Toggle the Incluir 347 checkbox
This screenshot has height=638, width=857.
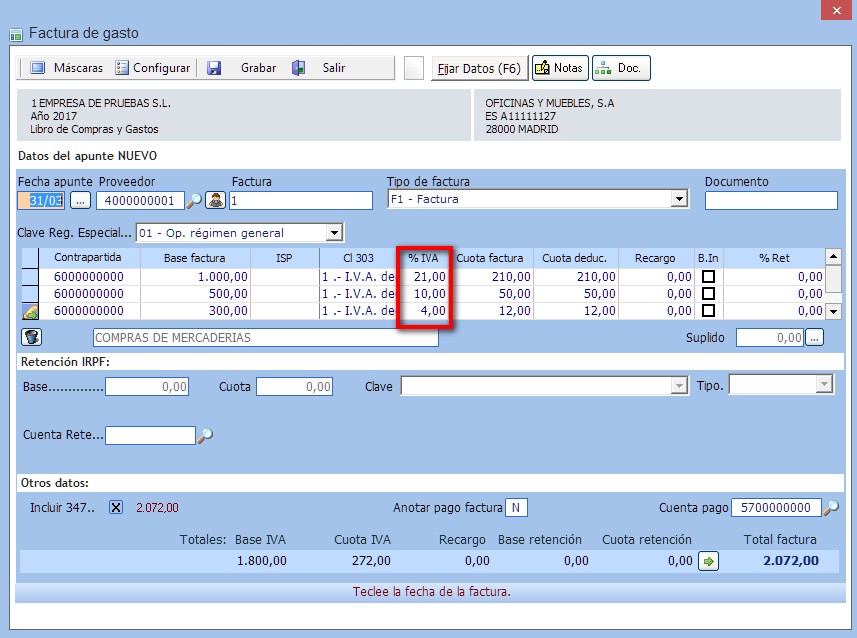[116, 508]
